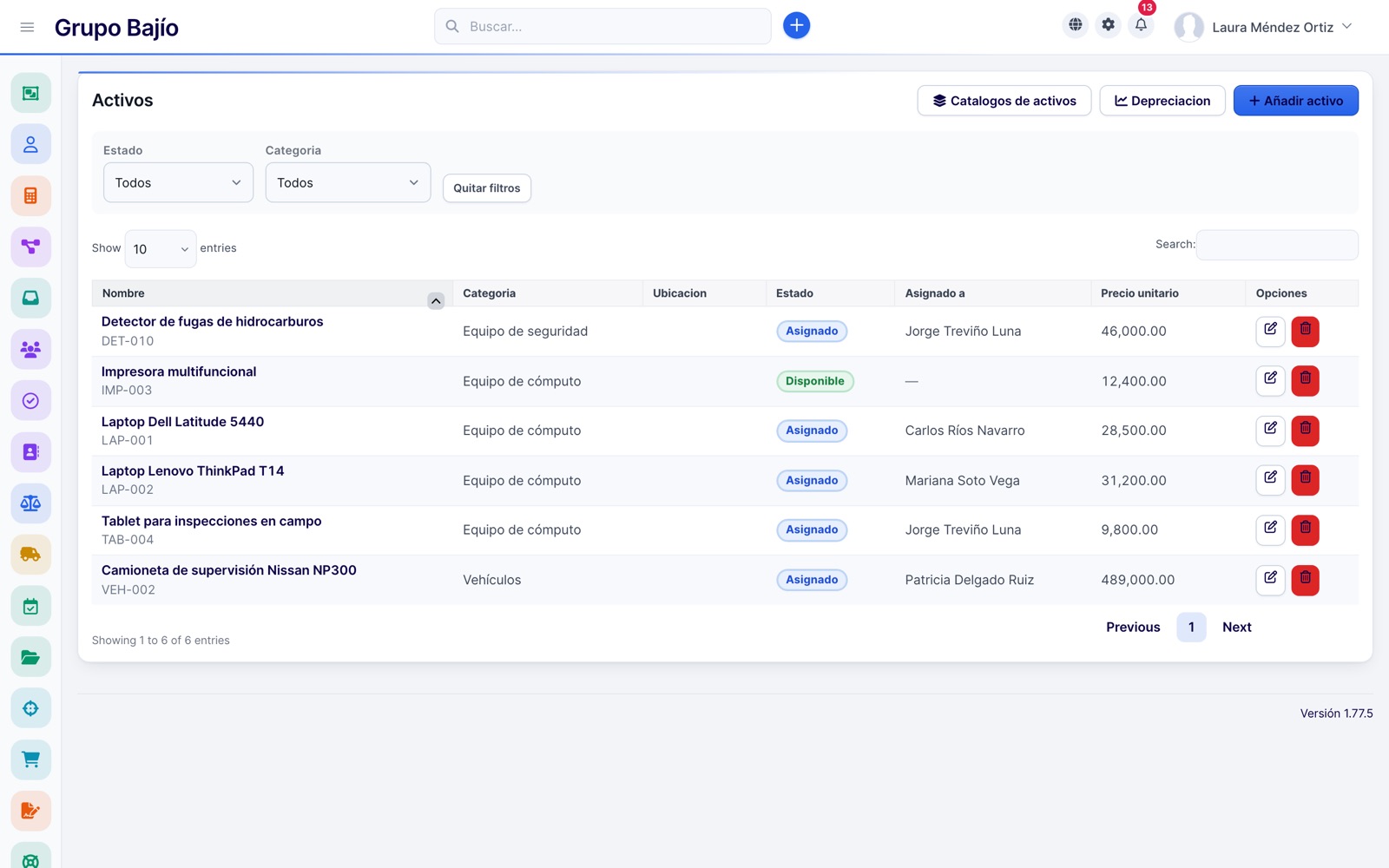
Task: Open the Categoria filter dropdown
Action: tap(348, 182)
